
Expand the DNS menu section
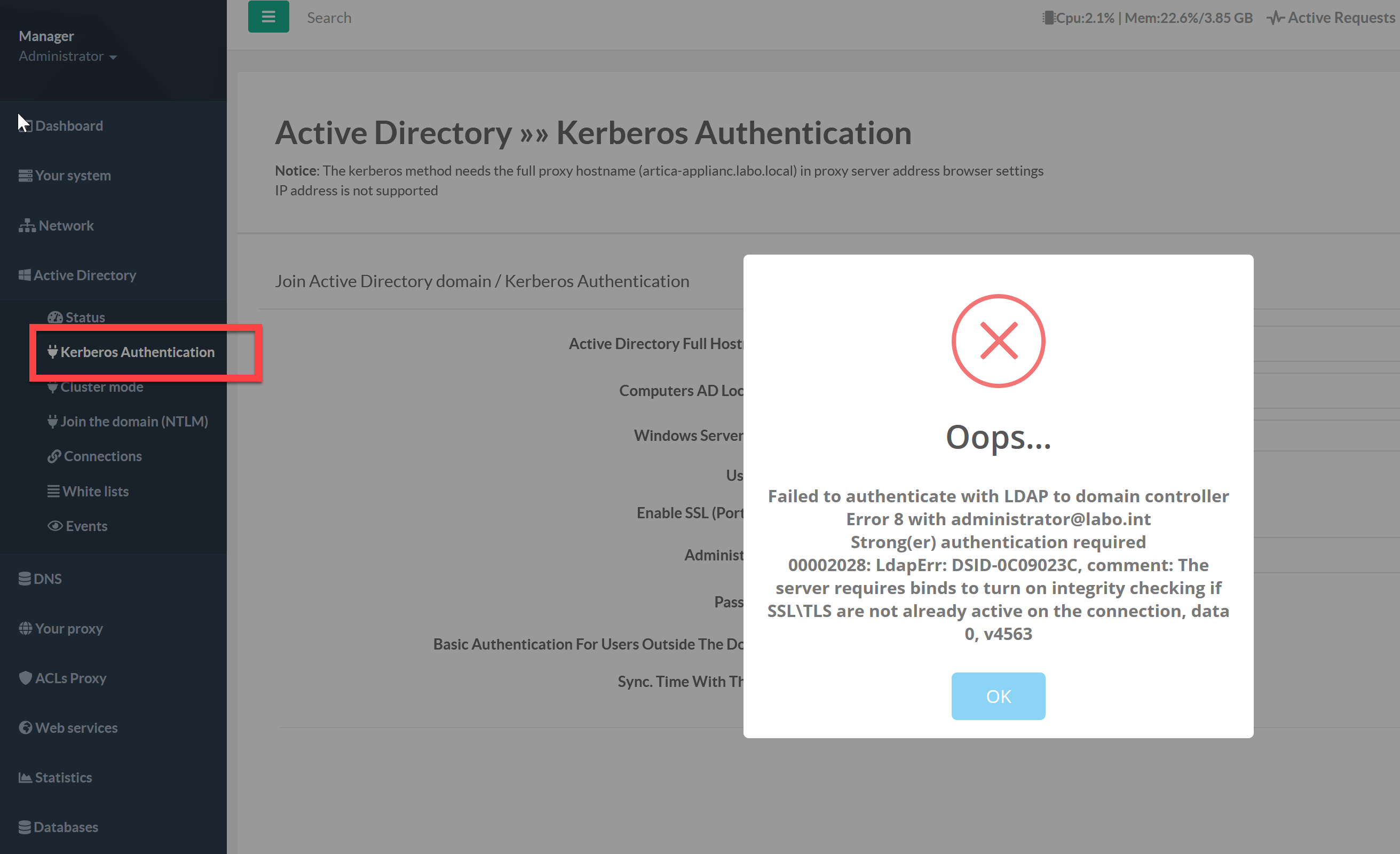(47, 579)
